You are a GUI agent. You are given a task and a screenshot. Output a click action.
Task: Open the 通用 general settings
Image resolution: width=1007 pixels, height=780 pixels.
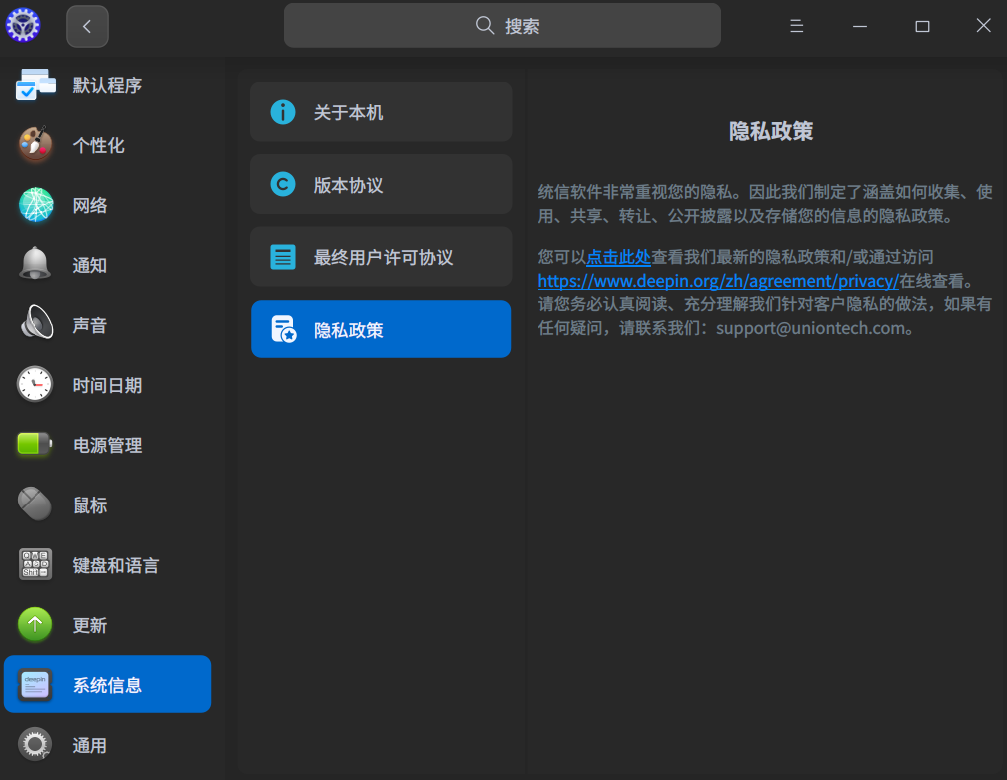107,744
